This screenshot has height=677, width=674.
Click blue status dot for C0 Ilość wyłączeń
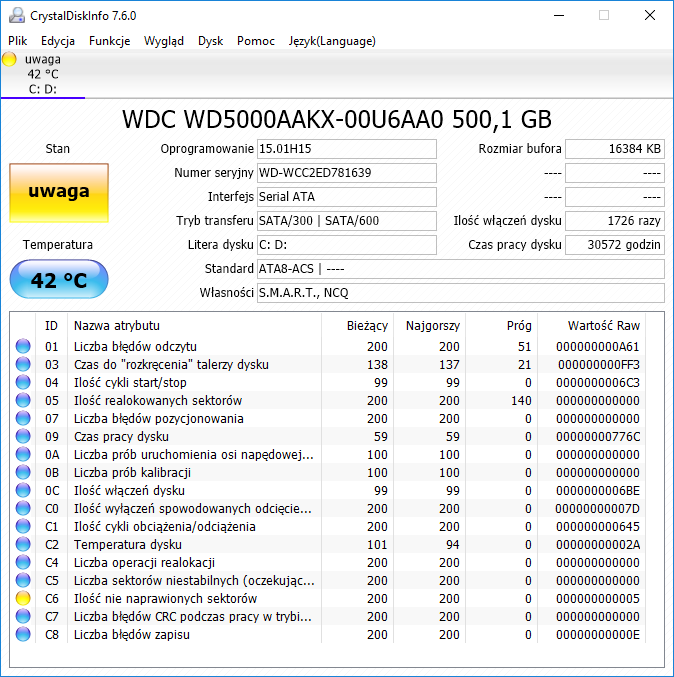point(23,509)
